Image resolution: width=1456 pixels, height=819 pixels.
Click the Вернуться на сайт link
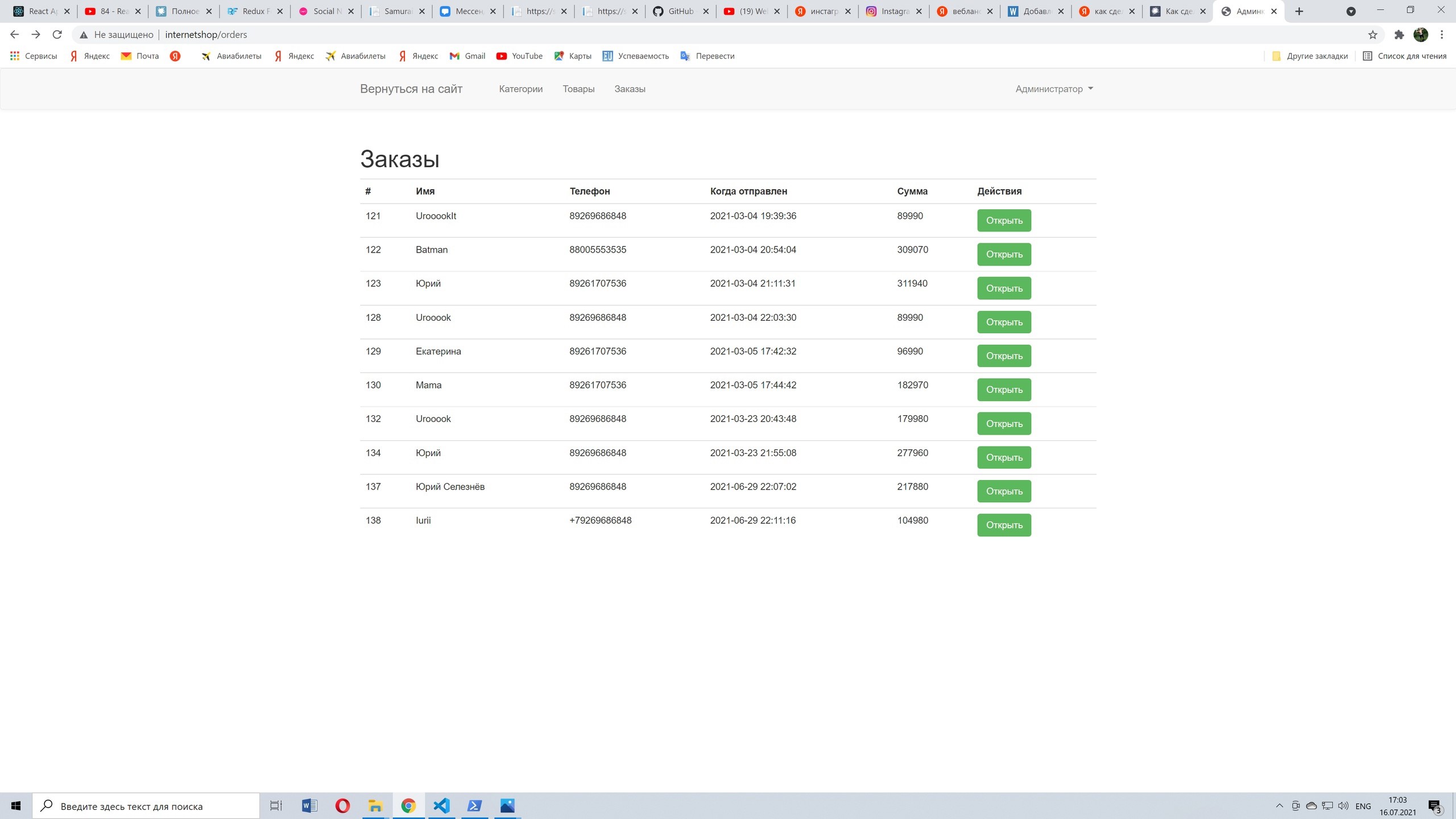pyautogui.click(x=411, y=89)
